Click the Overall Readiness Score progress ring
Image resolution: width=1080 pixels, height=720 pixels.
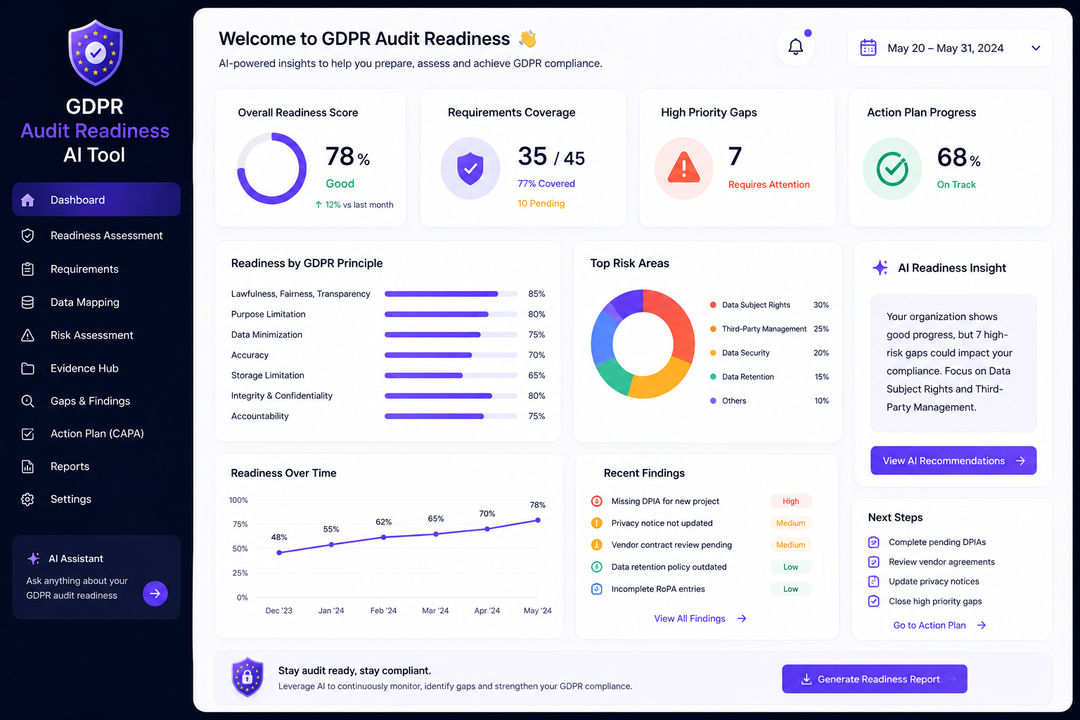272,168
